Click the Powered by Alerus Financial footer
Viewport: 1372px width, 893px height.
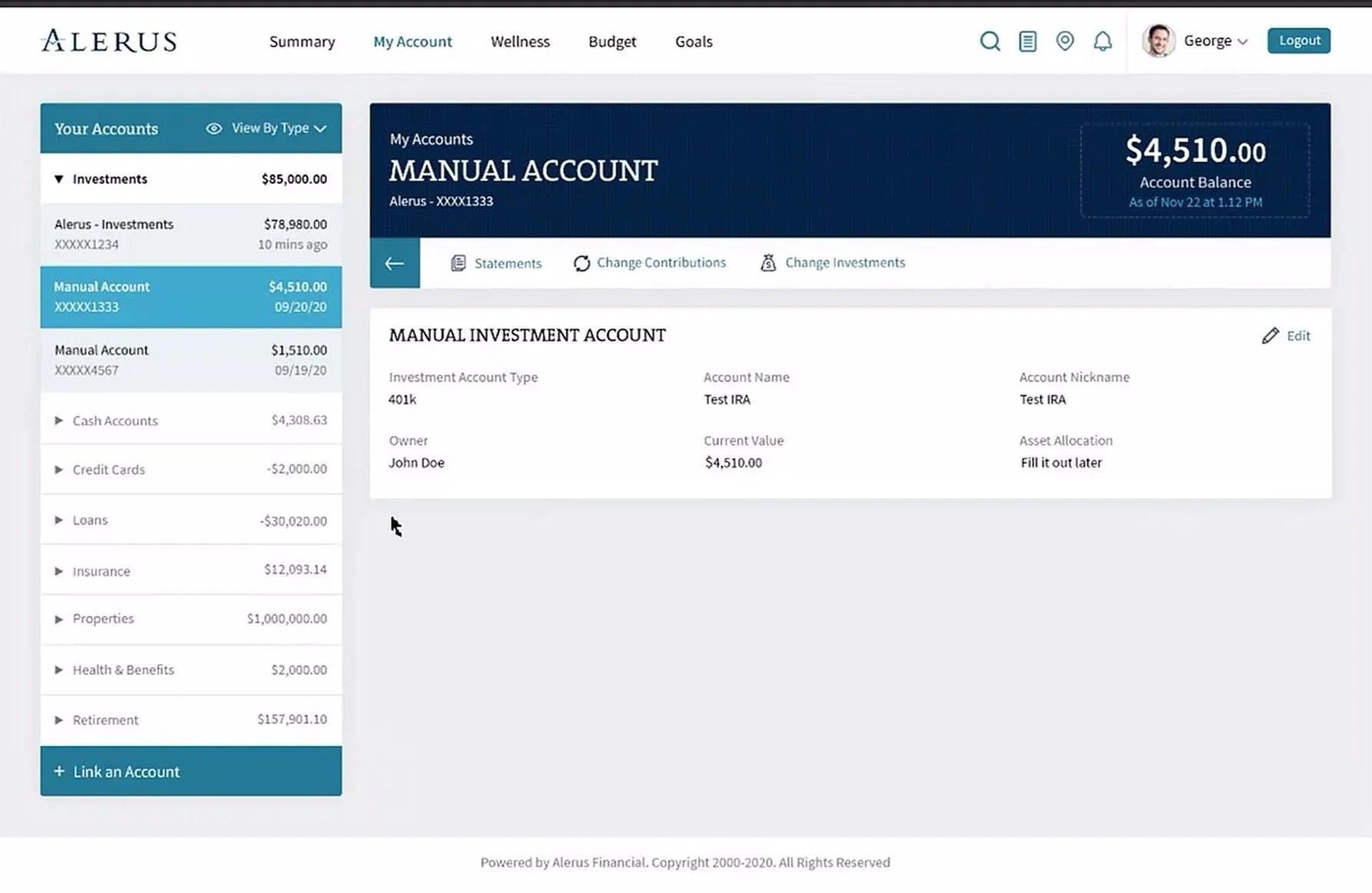click(x=685, y=862)
